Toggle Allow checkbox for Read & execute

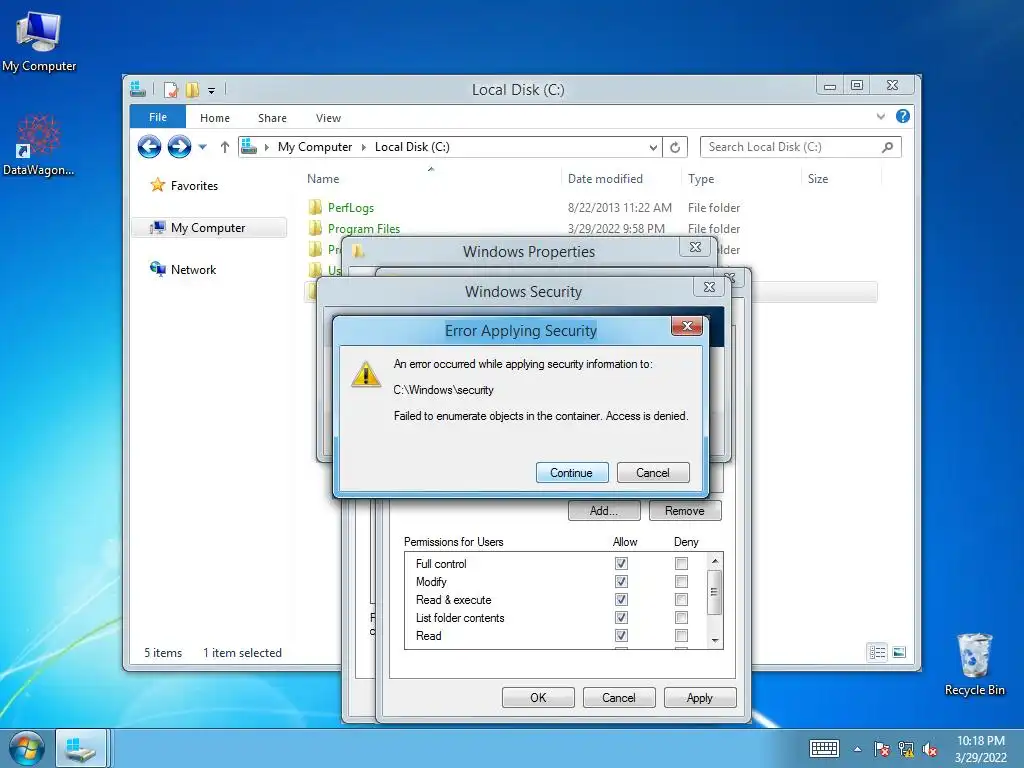(621, 600)
